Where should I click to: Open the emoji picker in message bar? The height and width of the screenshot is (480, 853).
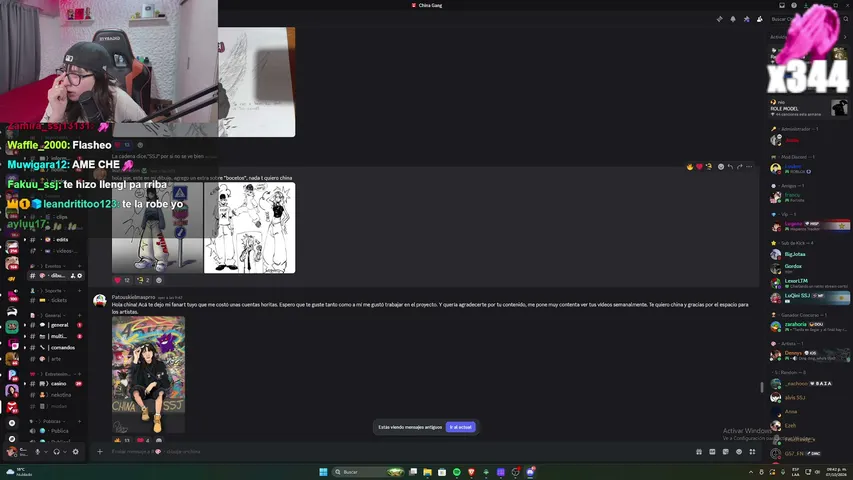739,452
